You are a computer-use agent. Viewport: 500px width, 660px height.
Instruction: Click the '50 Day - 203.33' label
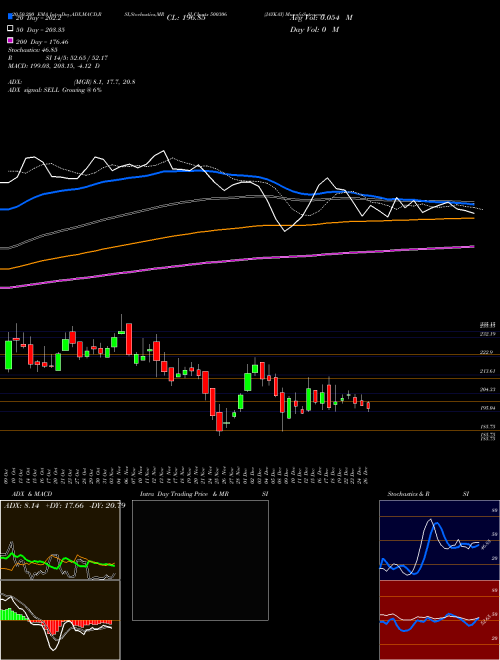coord(40,29)
